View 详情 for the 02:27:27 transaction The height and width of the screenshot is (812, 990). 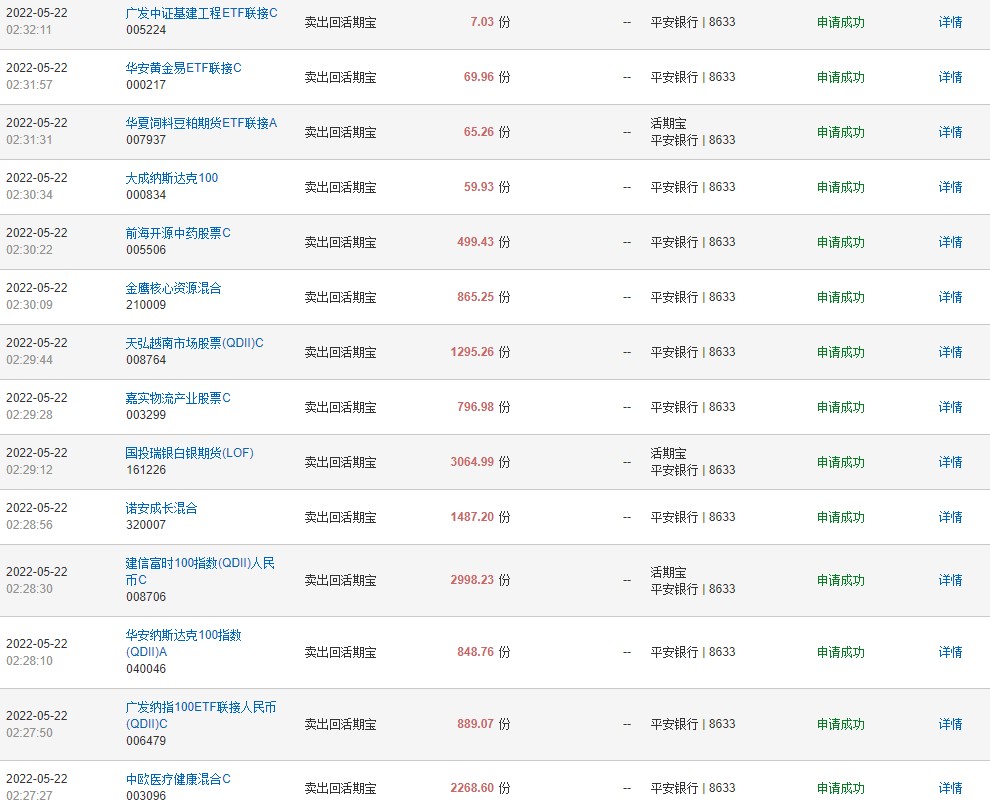pyautogui.click(x=950, y=787)
